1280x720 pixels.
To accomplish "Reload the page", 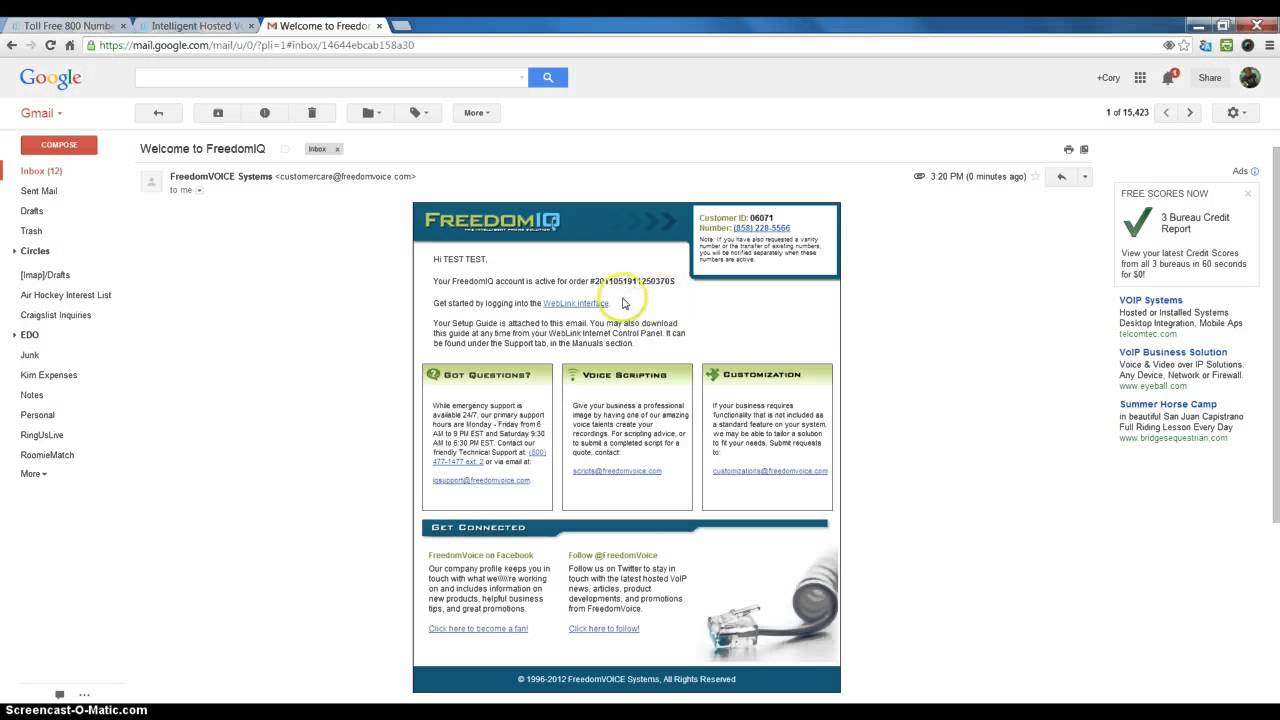I will click(x=51, y=45).
